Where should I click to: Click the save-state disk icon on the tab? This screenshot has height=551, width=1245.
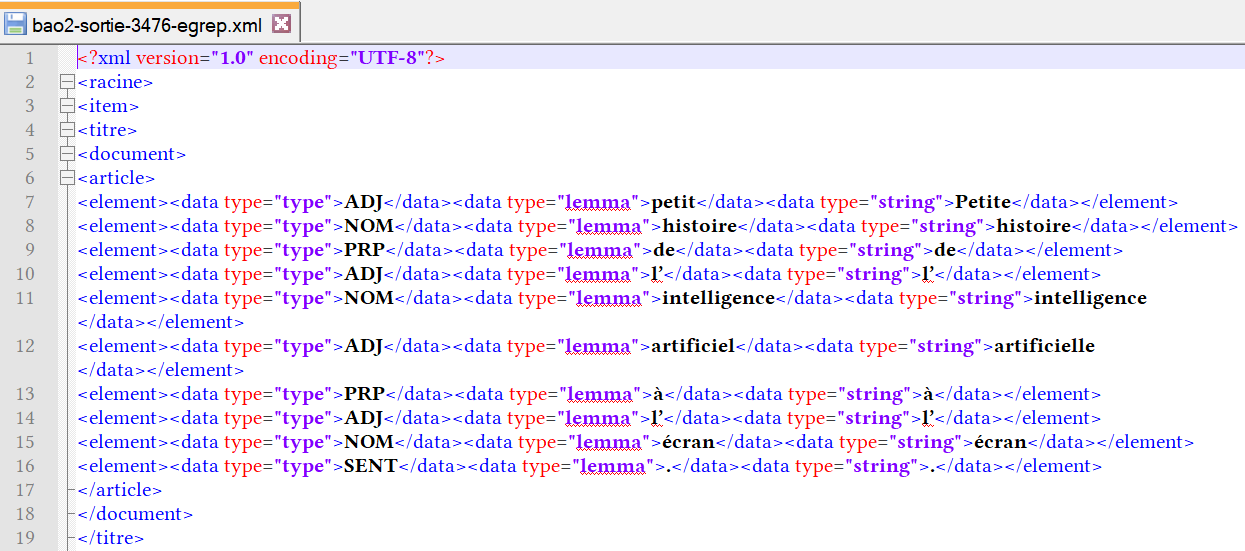click(17, 23)
